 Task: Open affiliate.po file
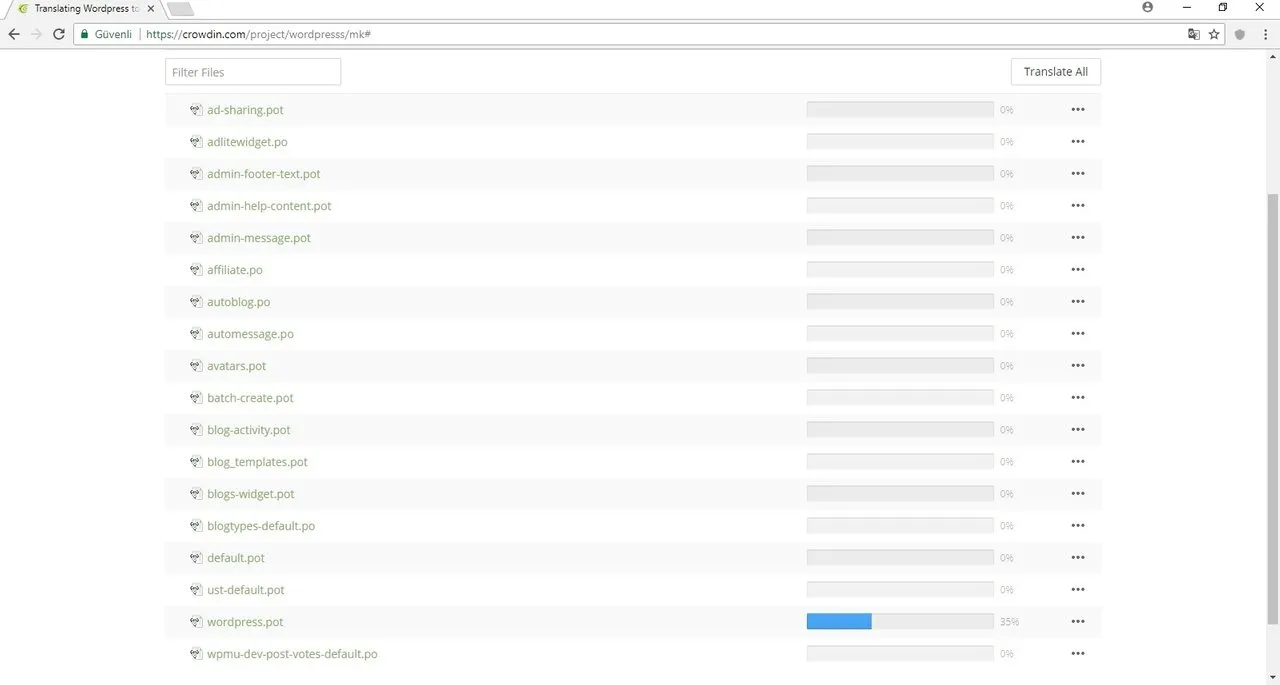[235, 270]
